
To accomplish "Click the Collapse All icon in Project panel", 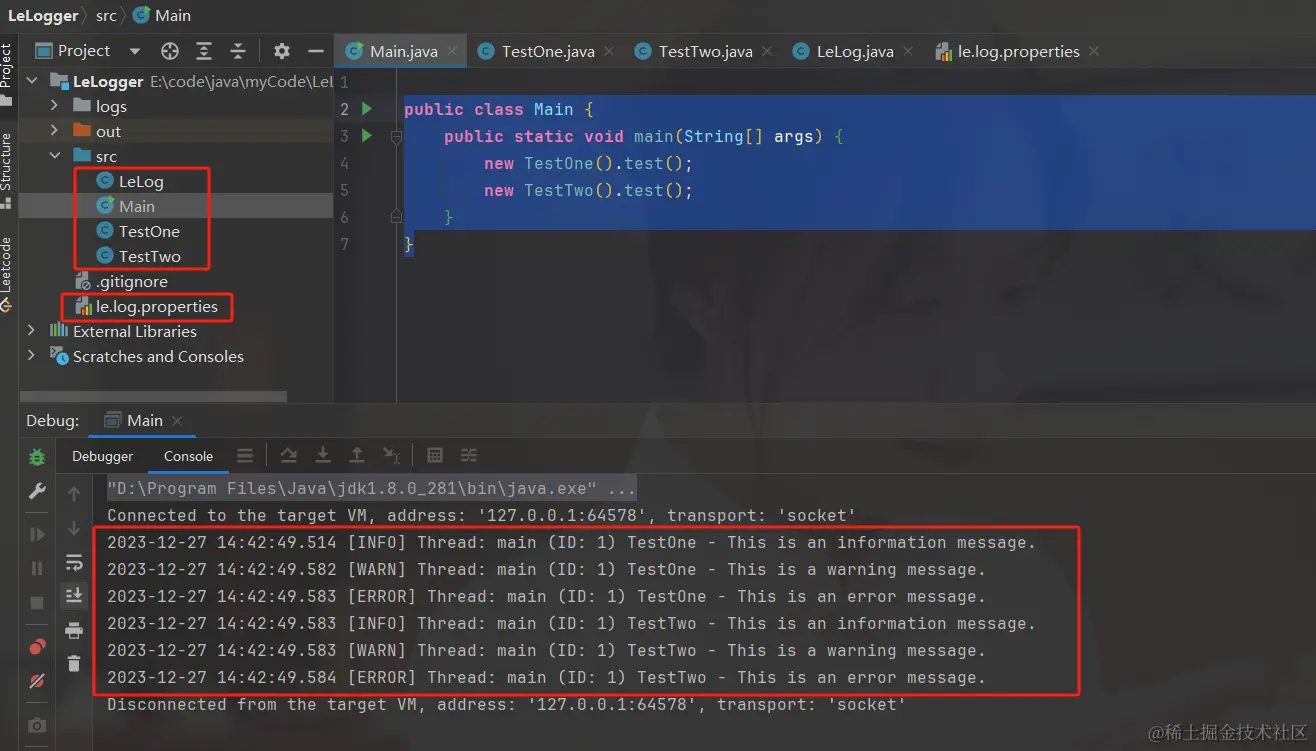I will (238, 51).
